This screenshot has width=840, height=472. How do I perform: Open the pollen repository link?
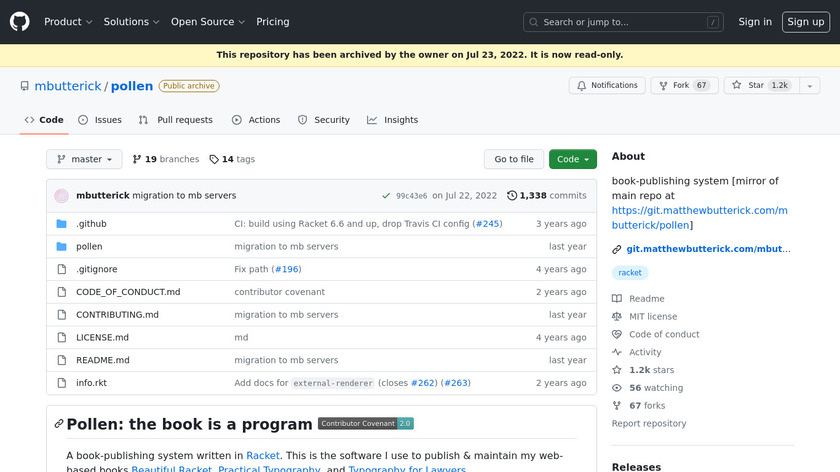click(132, 86)
